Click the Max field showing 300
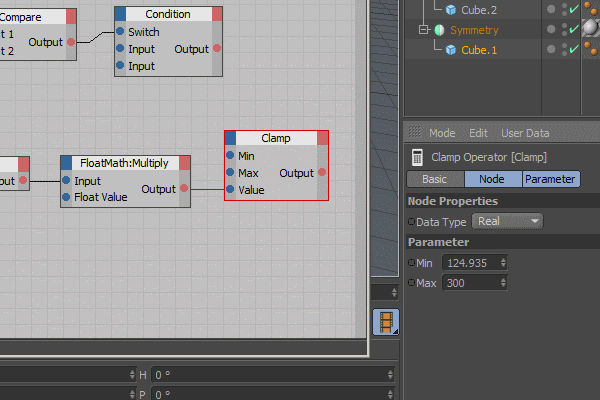The image size is (600, 400). (x=475, y=283)
